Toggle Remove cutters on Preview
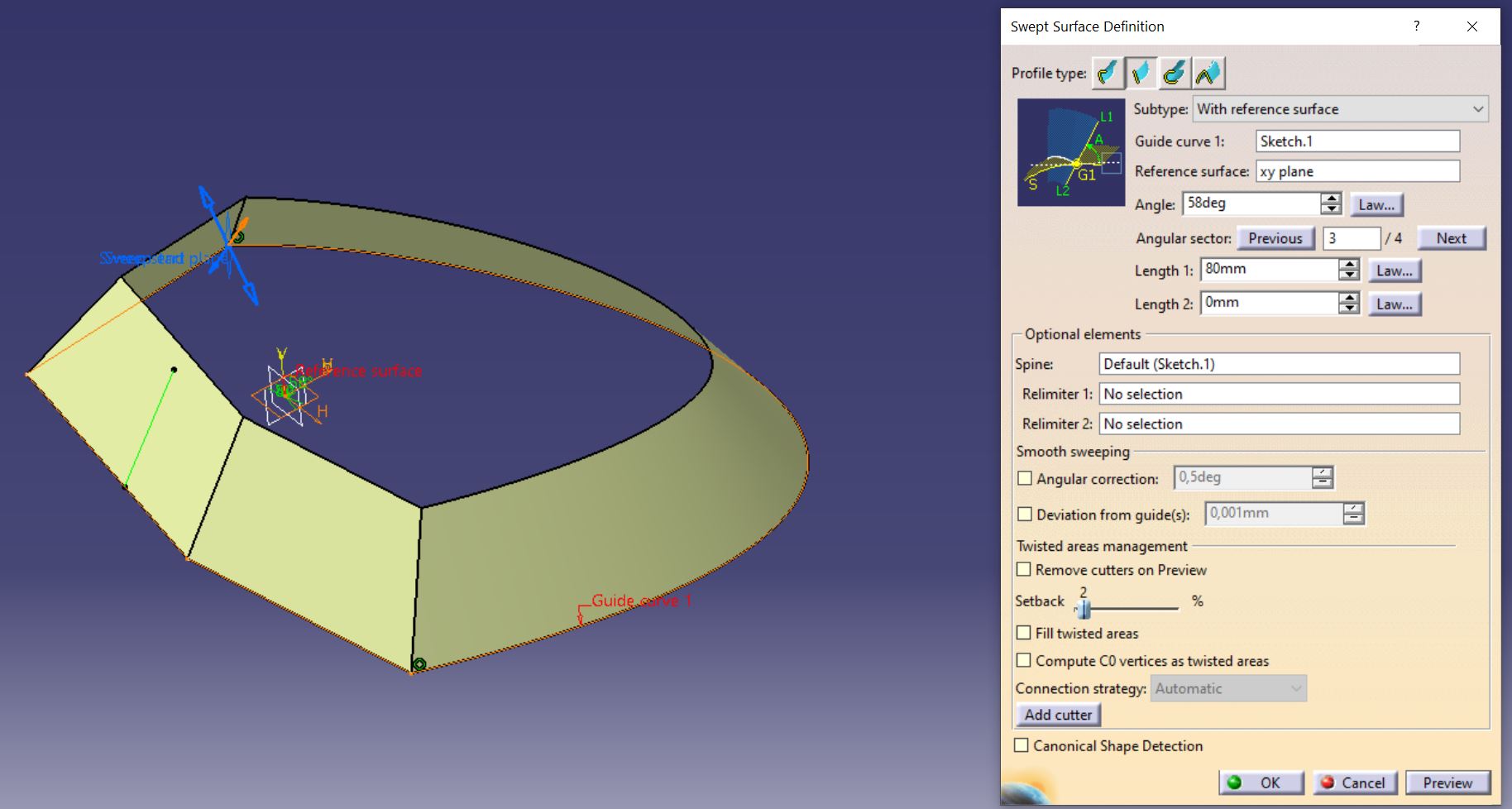1512x809 pixels. coord(1024,569)
